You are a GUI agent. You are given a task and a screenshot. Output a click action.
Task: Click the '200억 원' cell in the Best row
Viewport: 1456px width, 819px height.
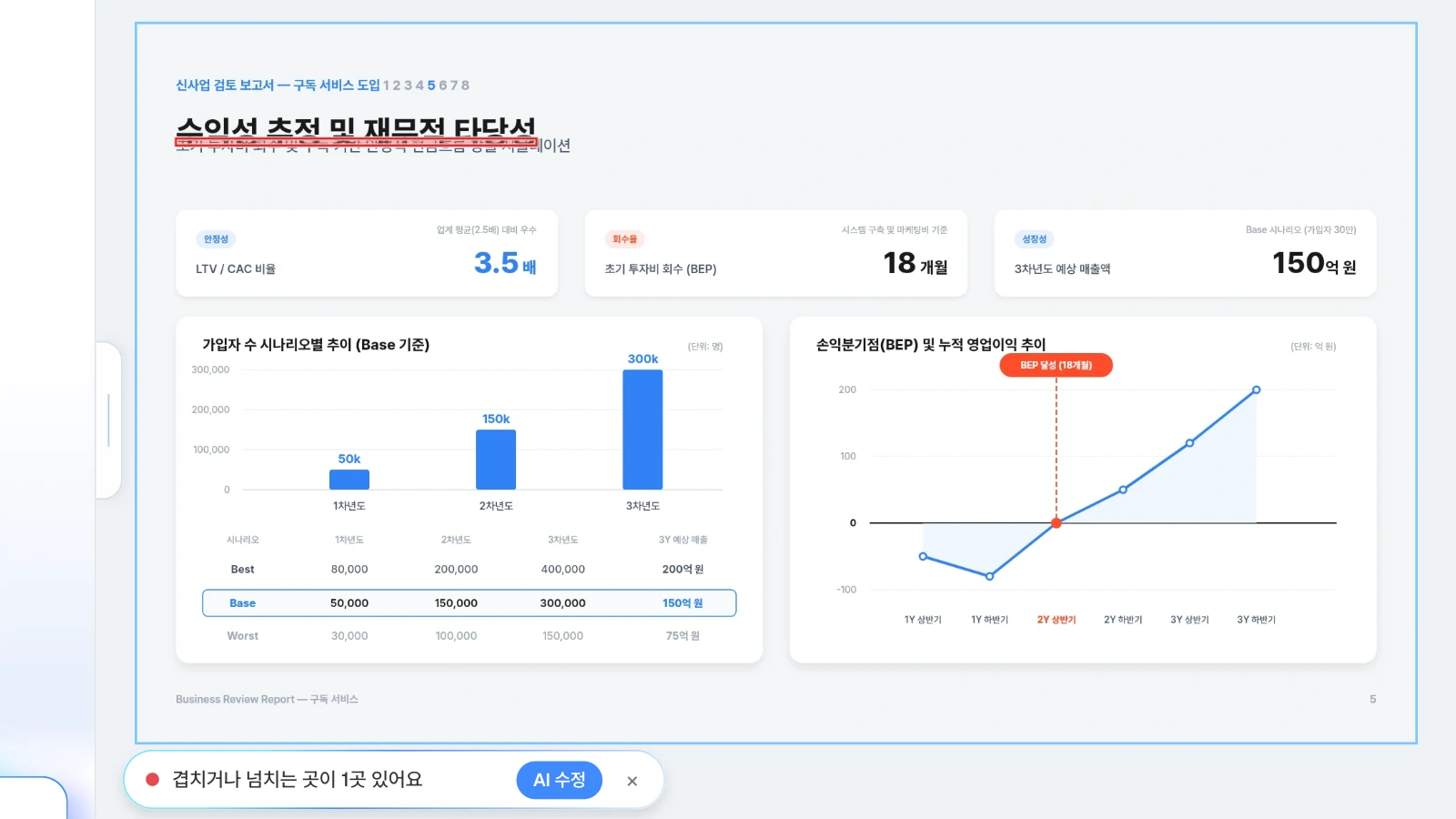pyautogui.click(x=682, y=570)
